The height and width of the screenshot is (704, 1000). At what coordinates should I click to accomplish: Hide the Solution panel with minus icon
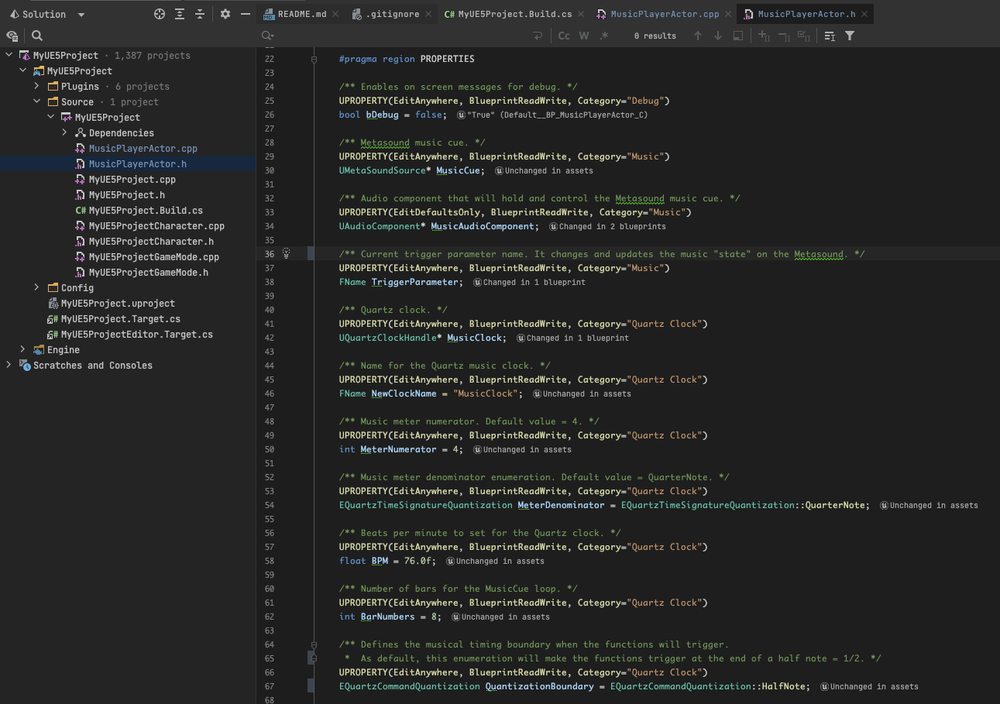point(245,15)
